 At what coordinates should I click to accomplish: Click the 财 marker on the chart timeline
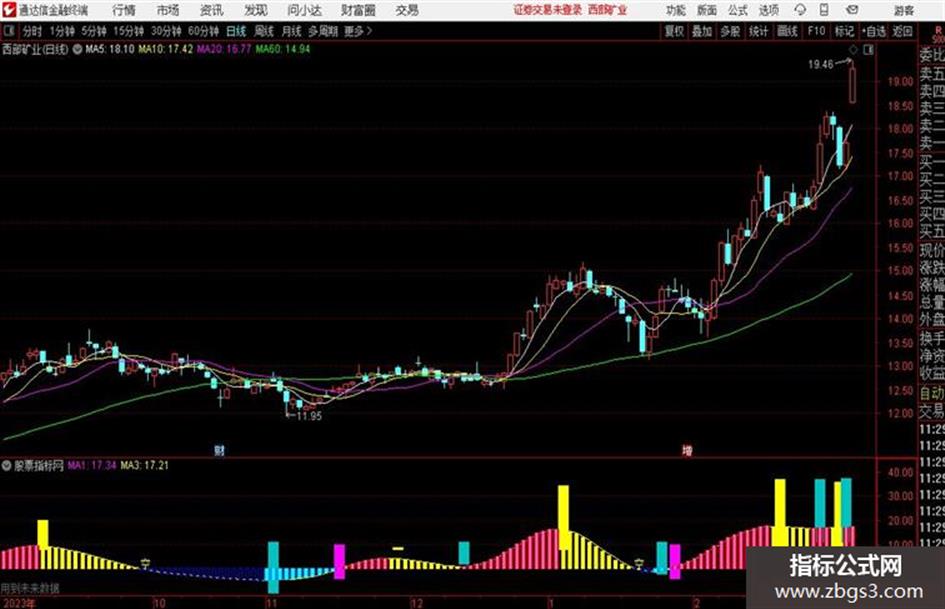click(219, 450)
